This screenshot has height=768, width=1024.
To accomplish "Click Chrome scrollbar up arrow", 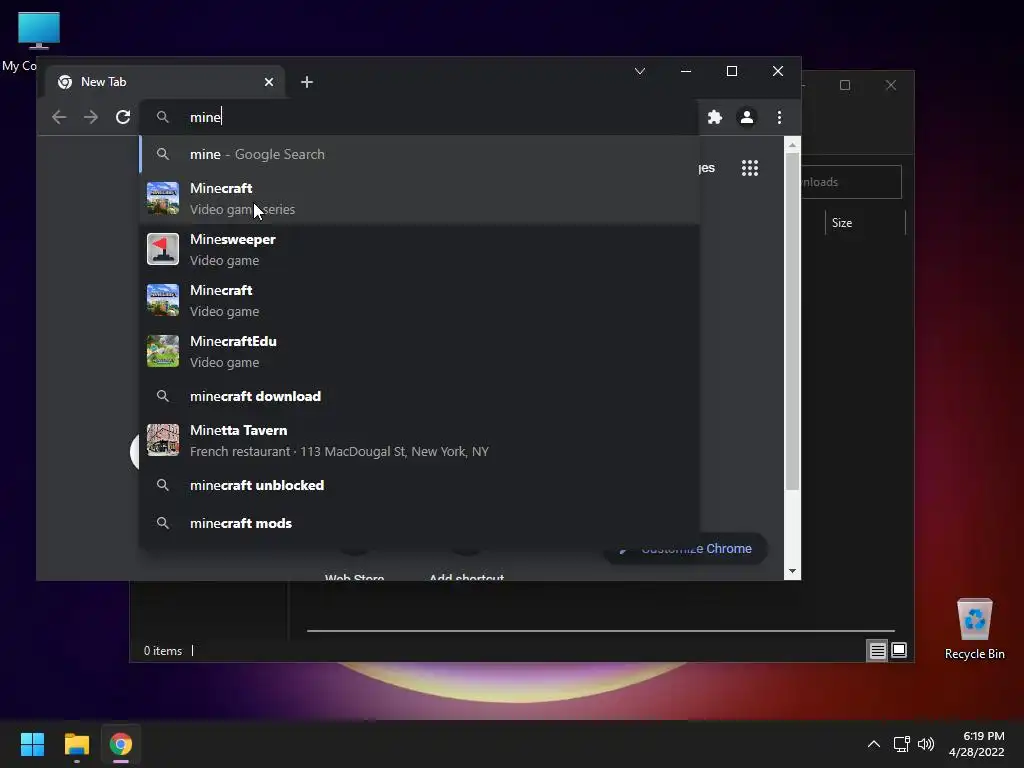I will (792, 145).
